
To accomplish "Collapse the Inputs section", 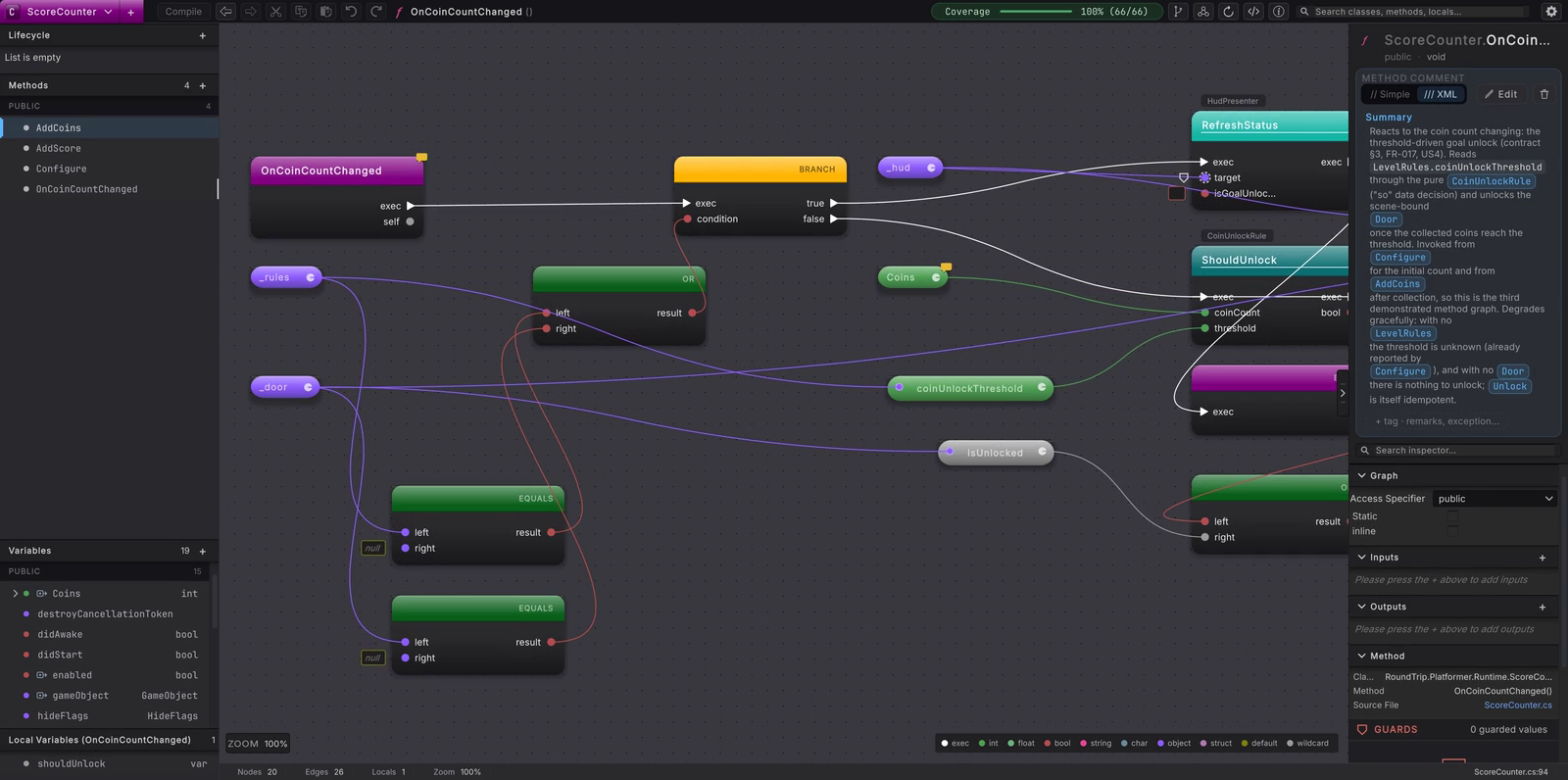I will [x=1362, y=558].
